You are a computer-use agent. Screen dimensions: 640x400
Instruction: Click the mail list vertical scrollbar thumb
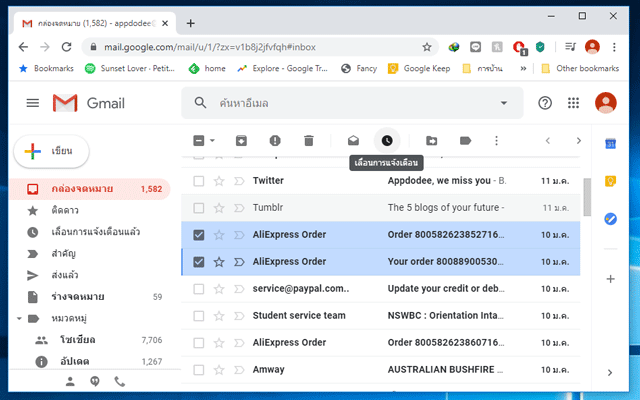coord(587,197)
